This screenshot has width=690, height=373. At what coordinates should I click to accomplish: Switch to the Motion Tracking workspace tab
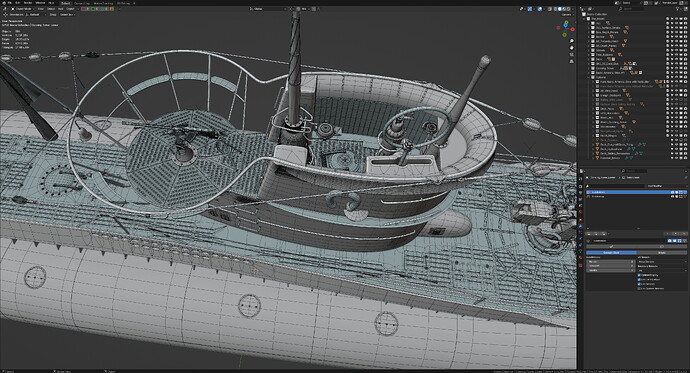click(x=103, y=3)
